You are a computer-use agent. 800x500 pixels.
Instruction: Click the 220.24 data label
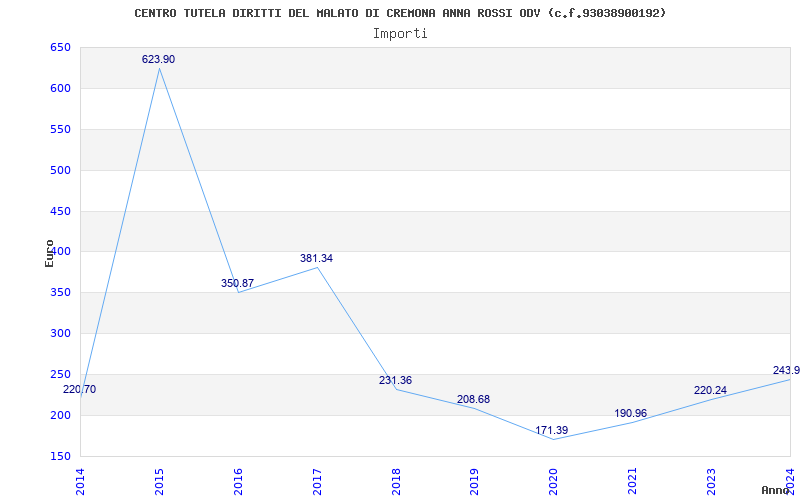[x=710, y=390]
